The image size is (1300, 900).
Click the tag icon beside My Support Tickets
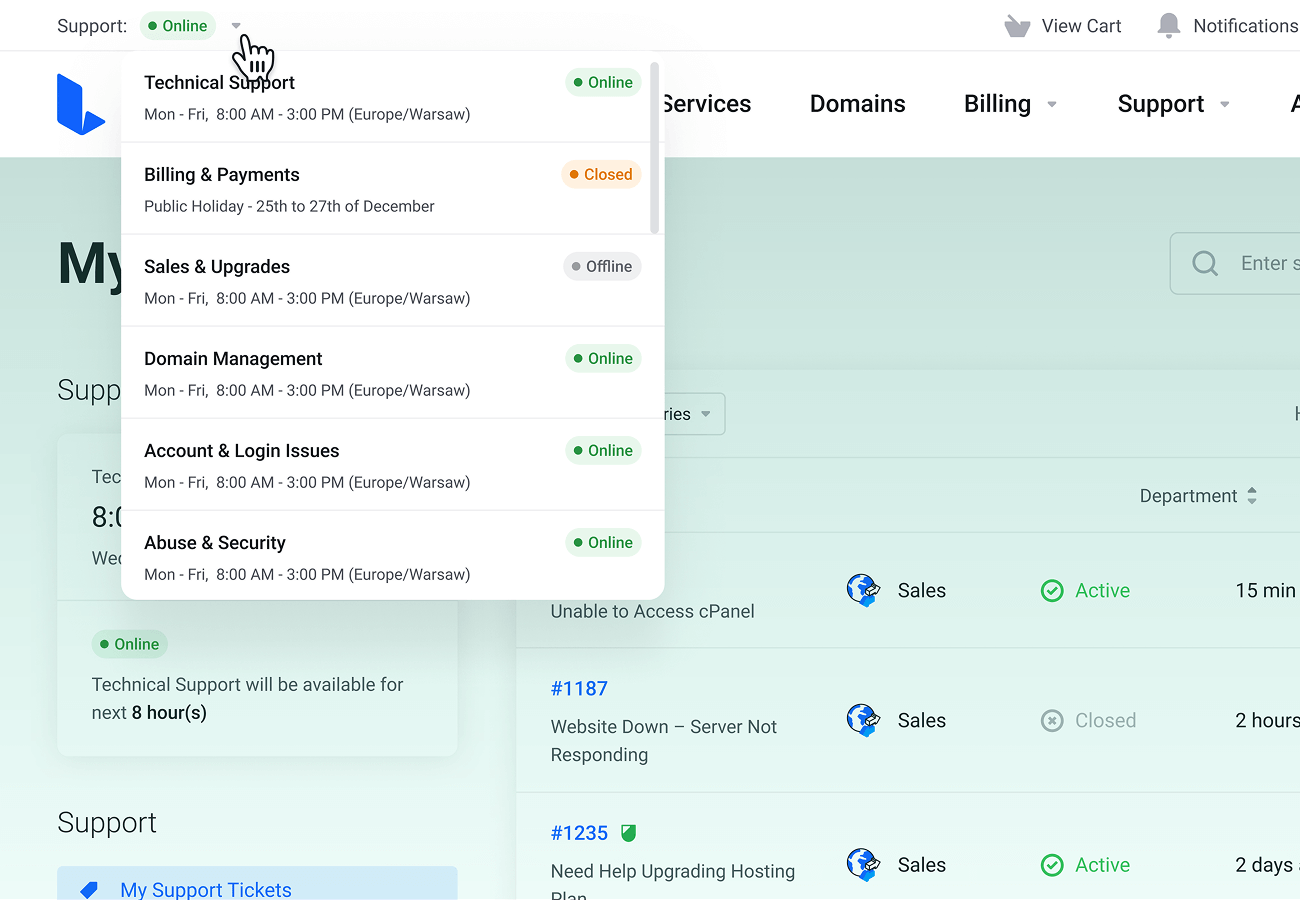[88, 890]
